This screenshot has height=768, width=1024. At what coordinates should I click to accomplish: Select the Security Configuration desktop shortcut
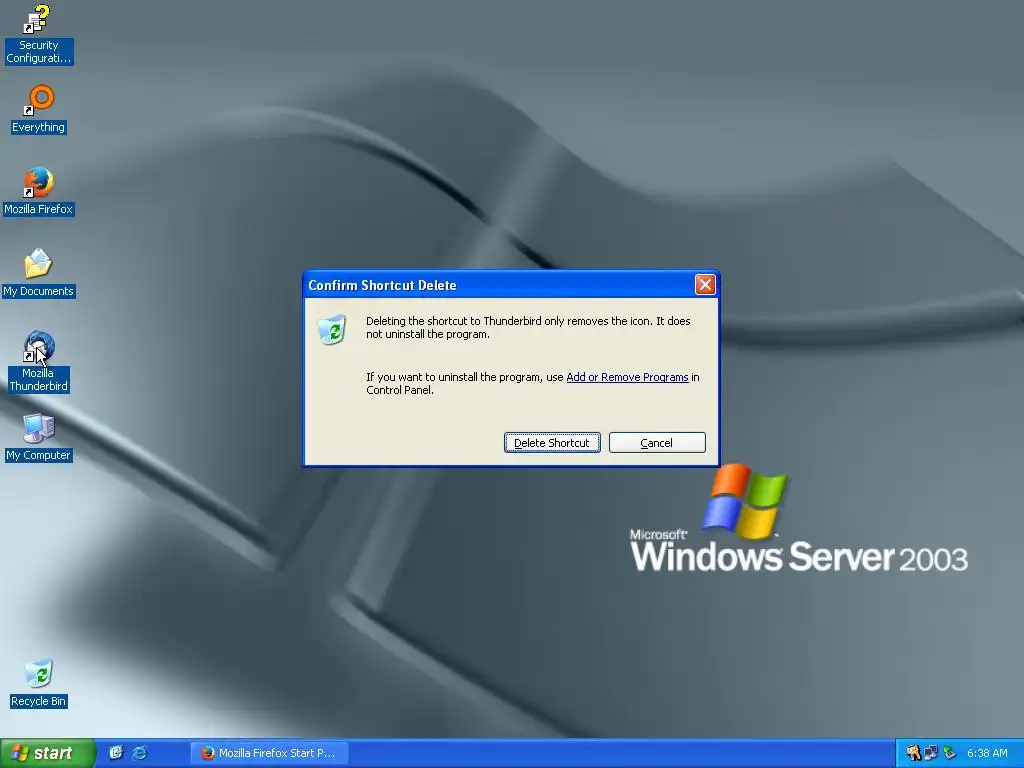pyautogui.click(x=39, y=35)
